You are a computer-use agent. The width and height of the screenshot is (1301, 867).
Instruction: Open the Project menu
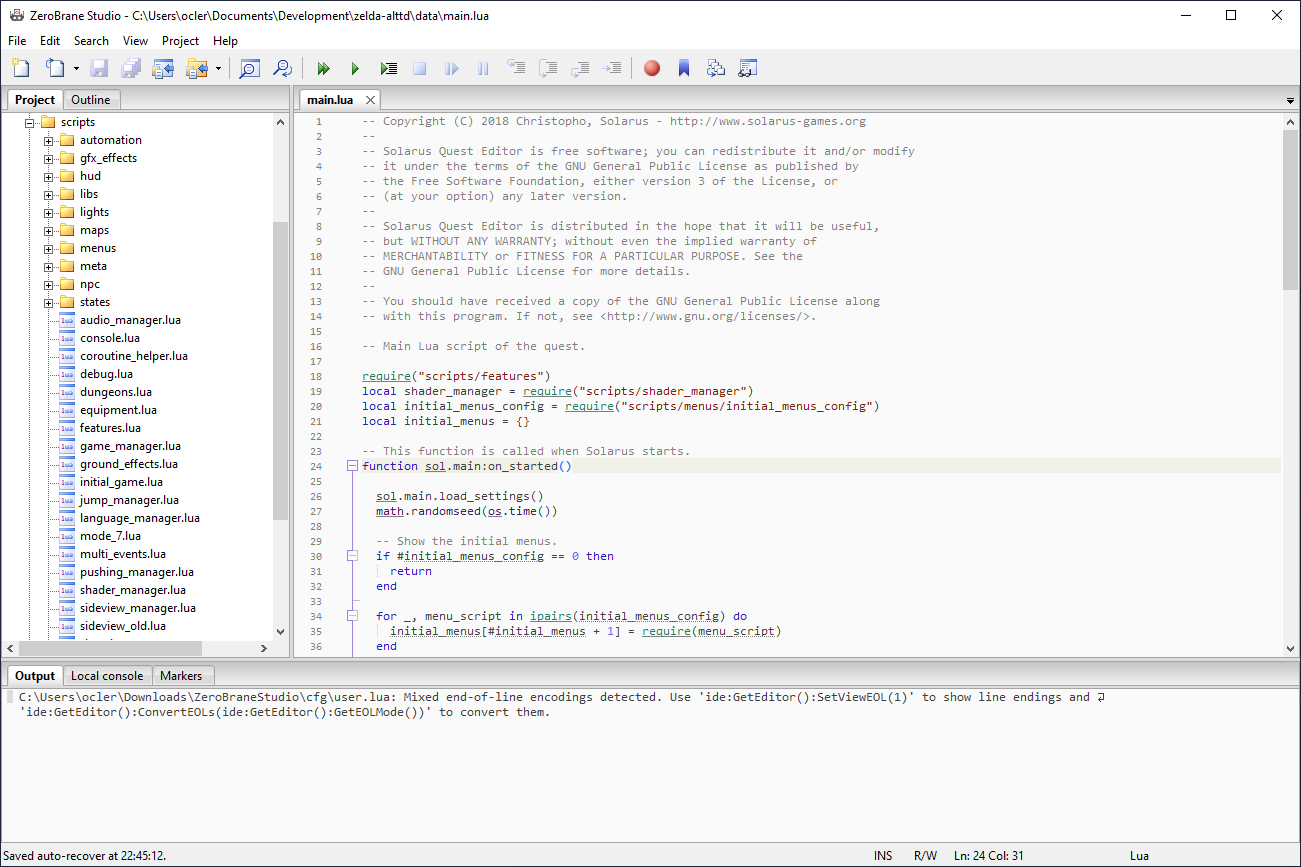coord(180,41)
